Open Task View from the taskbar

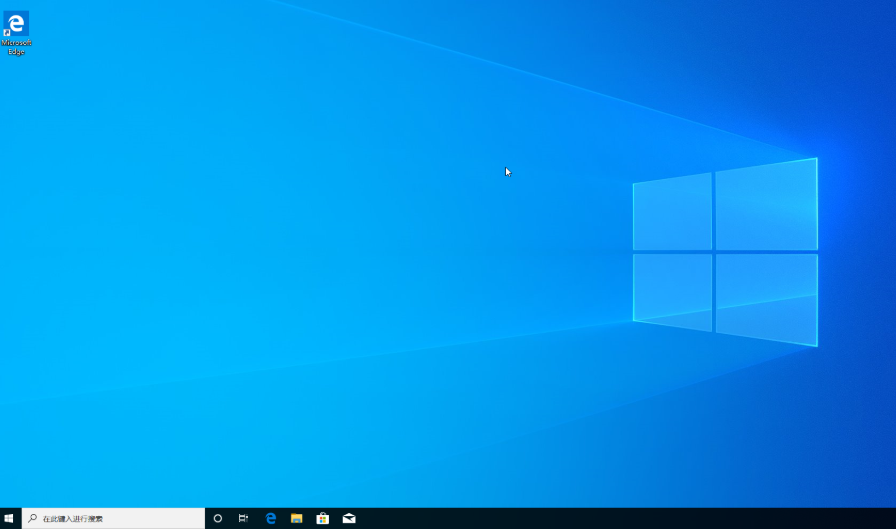[243, 519]
